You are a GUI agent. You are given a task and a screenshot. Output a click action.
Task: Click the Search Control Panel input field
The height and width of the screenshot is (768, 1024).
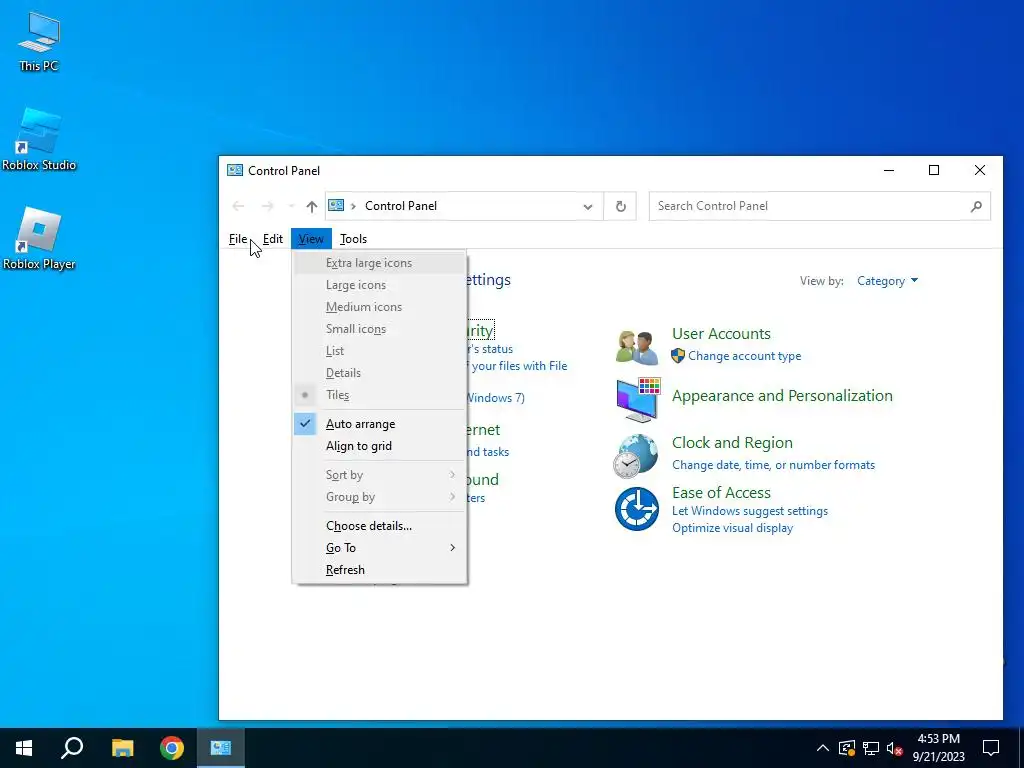coord(820,206)
